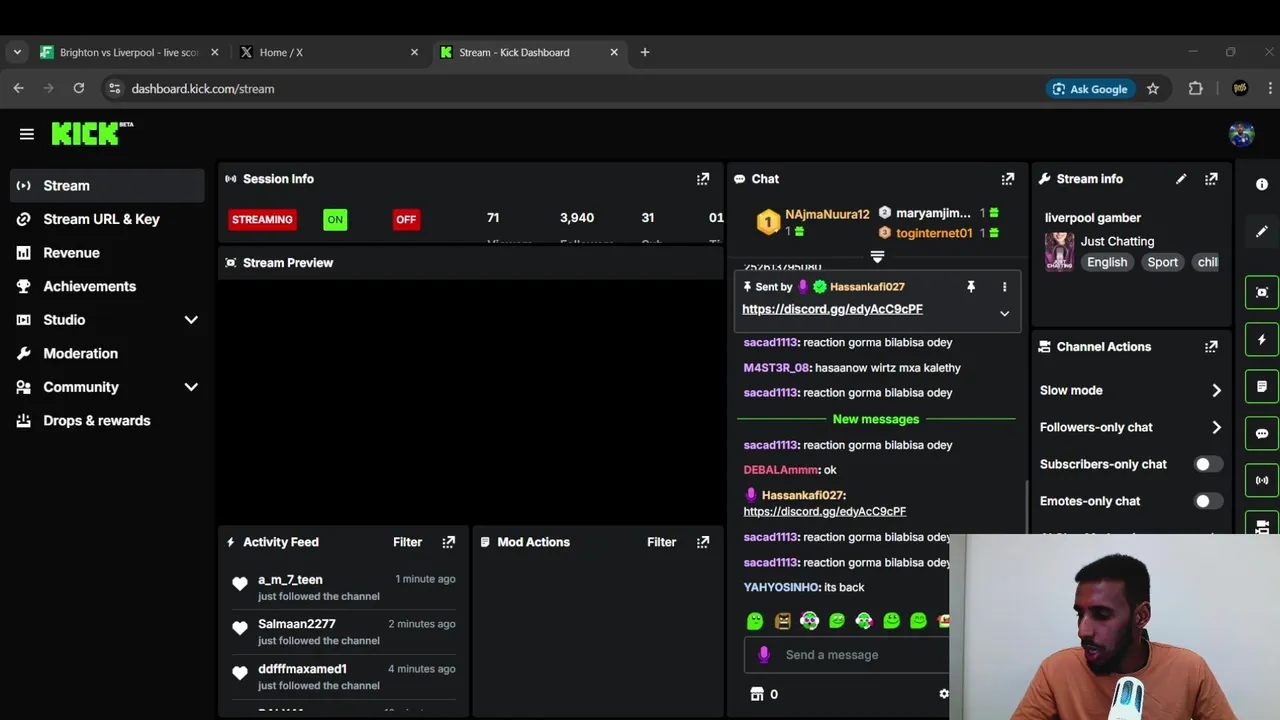Unpin the pinned message with pin icon
Screen dimensions: 1280x720
pos(970,287)
